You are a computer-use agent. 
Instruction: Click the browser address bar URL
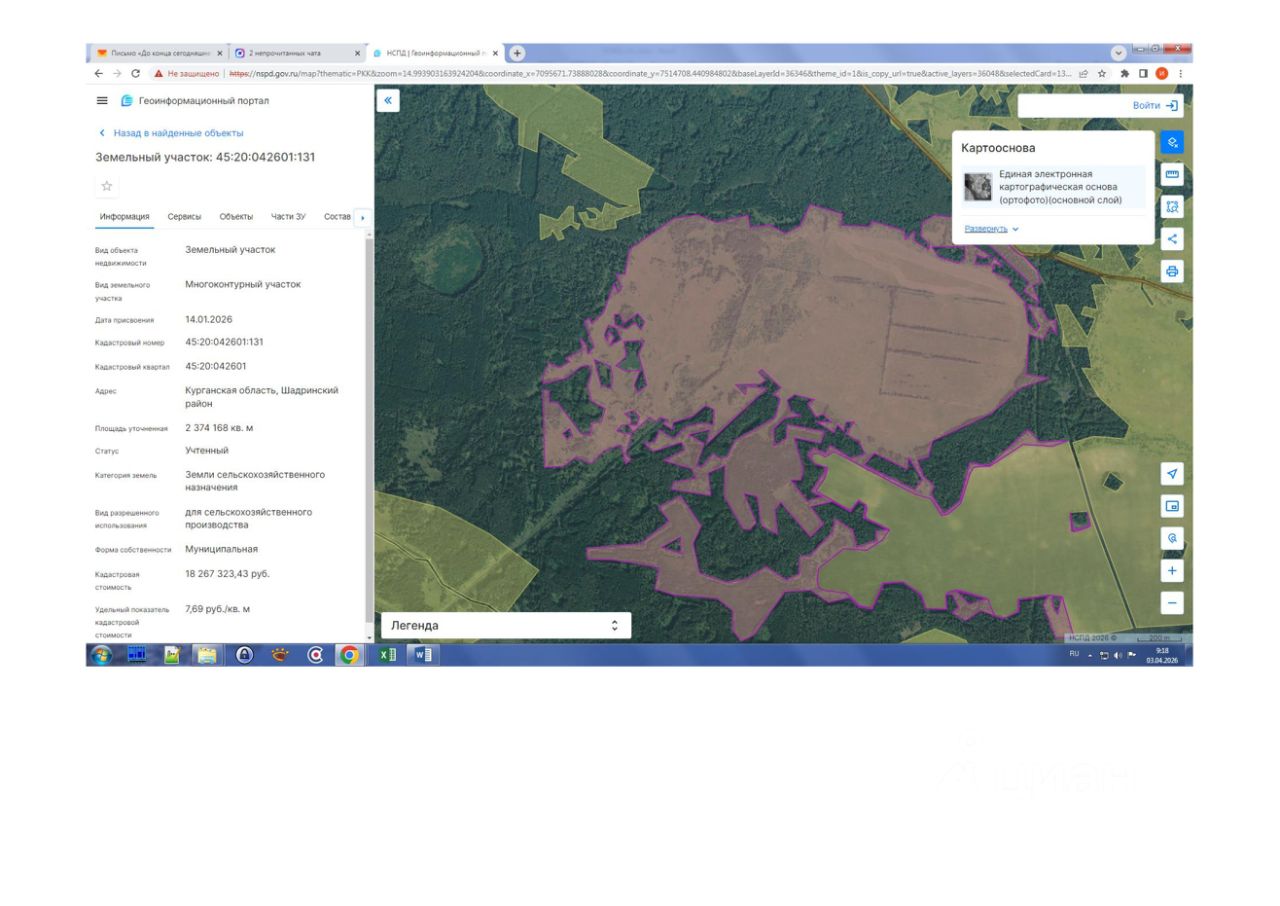coord(650,74)
